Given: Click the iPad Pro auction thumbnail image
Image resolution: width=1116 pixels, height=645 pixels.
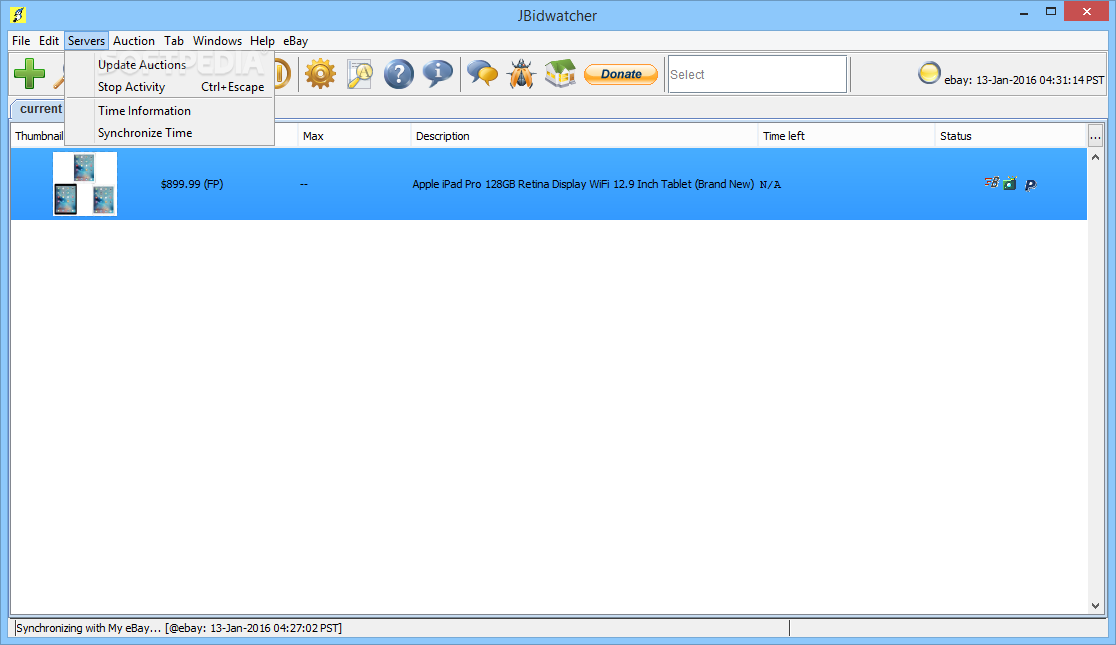Looking at the screenshot, I should click(x=85, y=184).
